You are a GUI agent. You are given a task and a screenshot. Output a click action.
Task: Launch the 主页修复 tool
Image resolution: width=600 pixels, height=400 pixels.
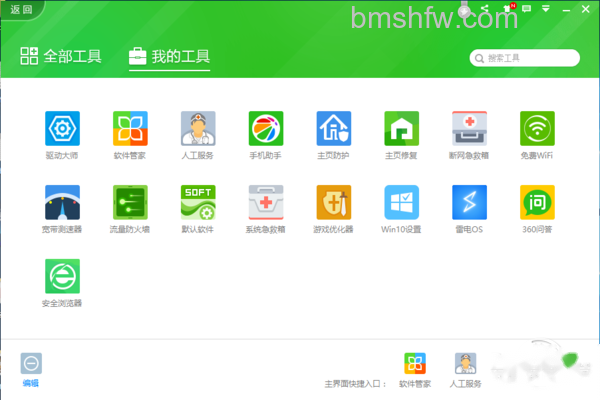pos(401,129)
